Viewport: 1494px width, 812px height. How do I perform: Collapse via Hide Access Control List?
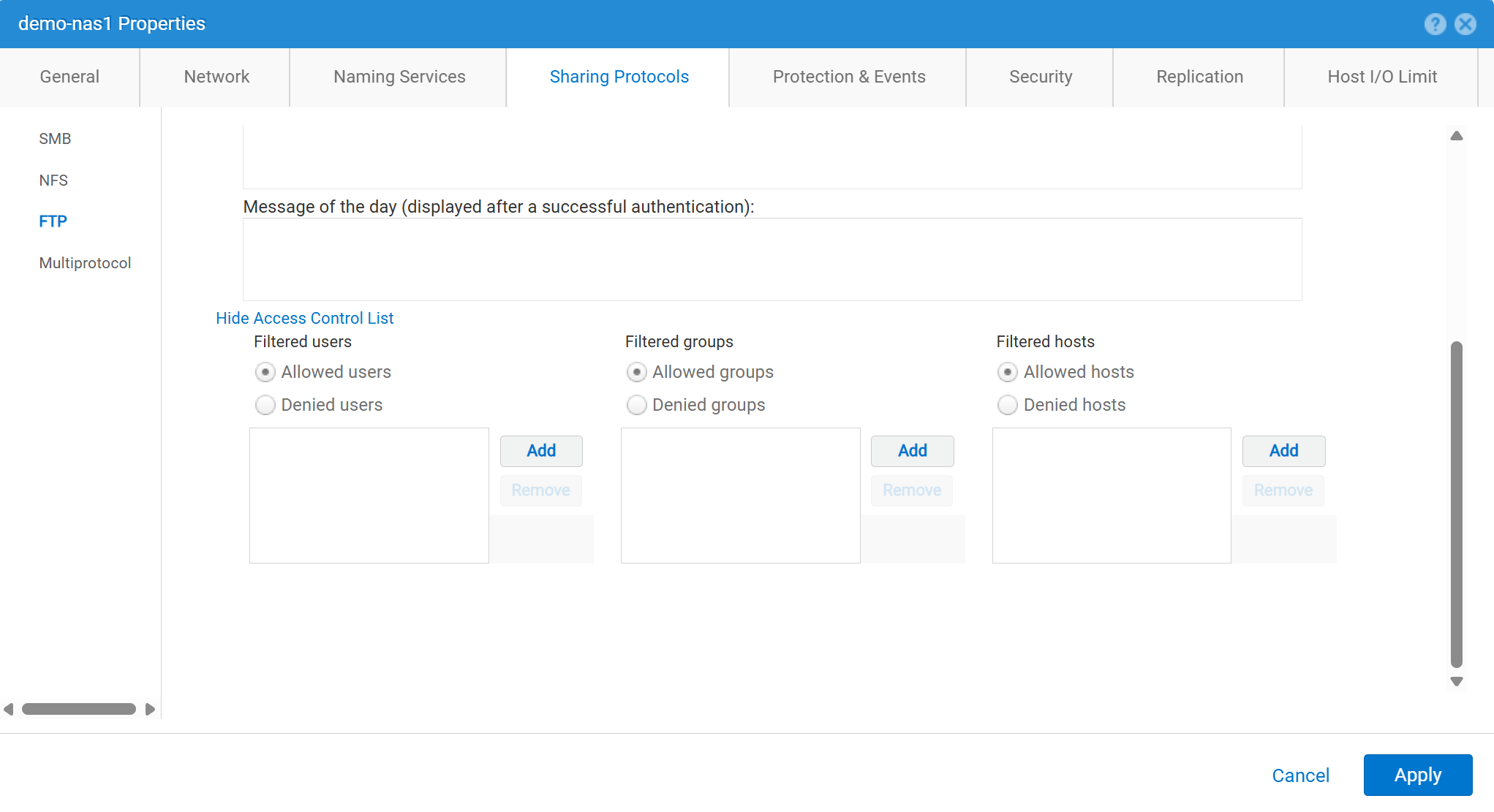[x=304, y=318]
